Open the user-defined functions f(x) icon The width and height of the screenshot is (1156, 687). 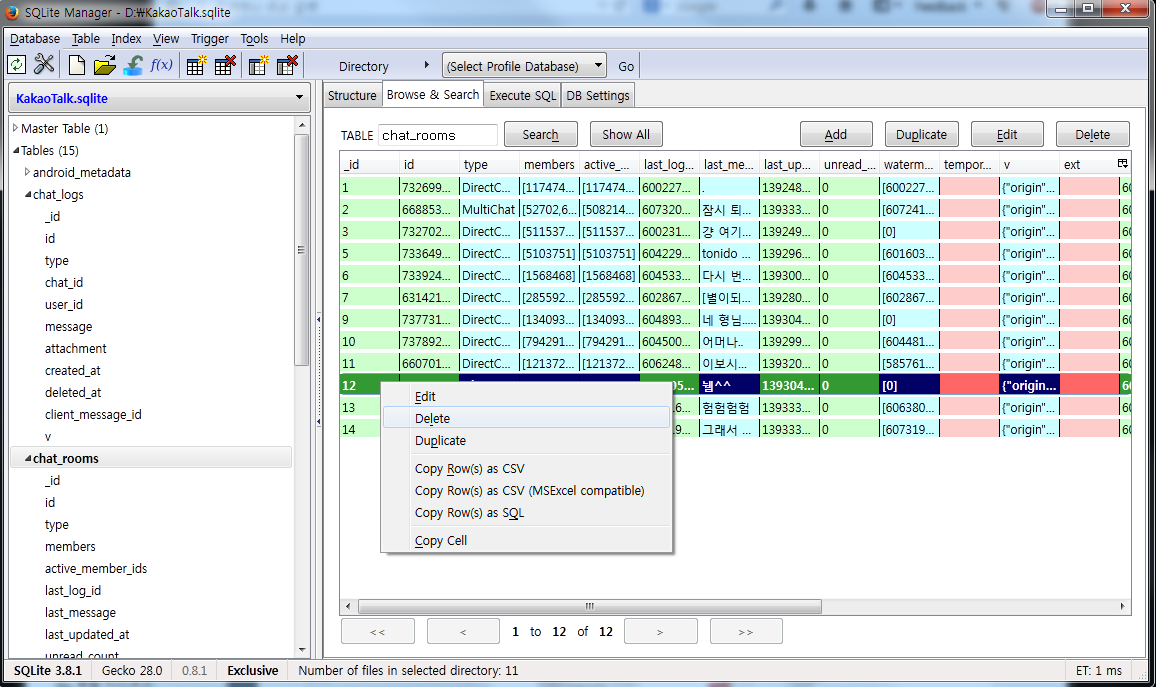tap(161, 65)
